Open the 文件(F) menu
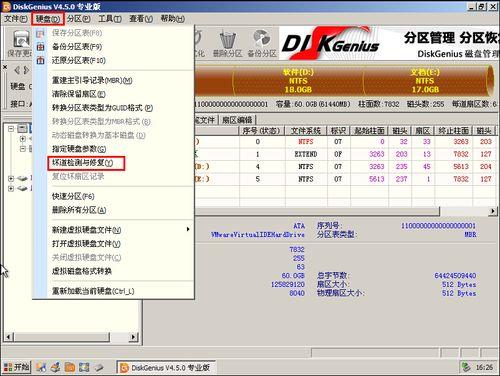 coord(15,19)
